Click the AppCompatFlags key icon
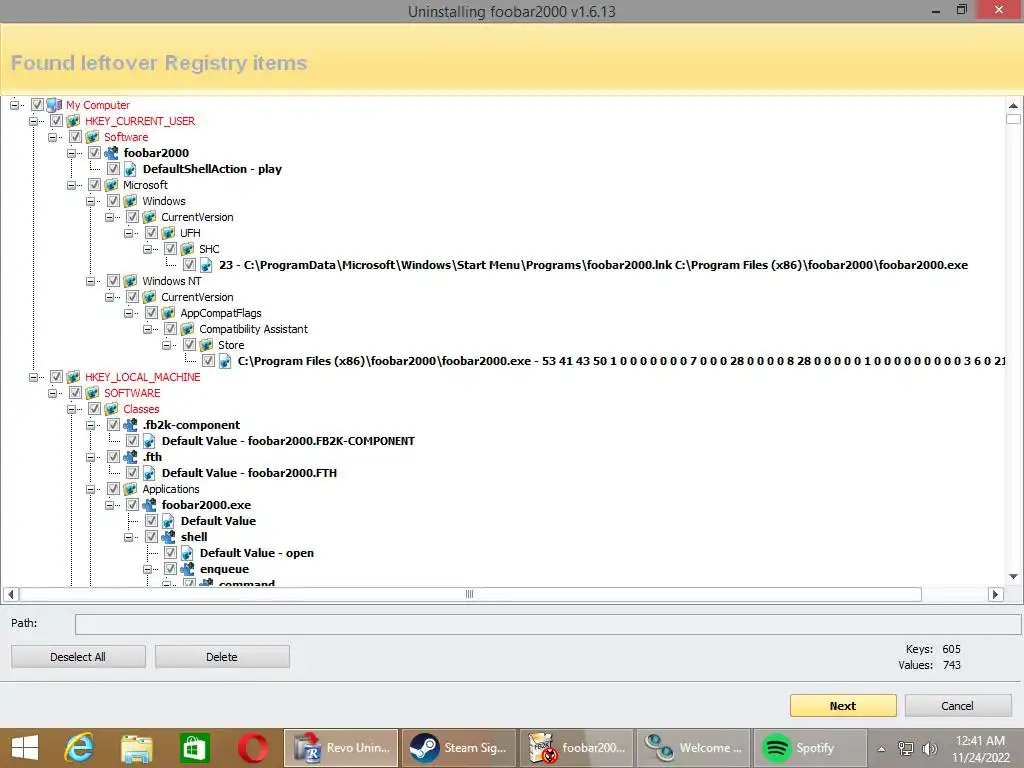Viewport: 1024px width, 768px height. point(168,313)
